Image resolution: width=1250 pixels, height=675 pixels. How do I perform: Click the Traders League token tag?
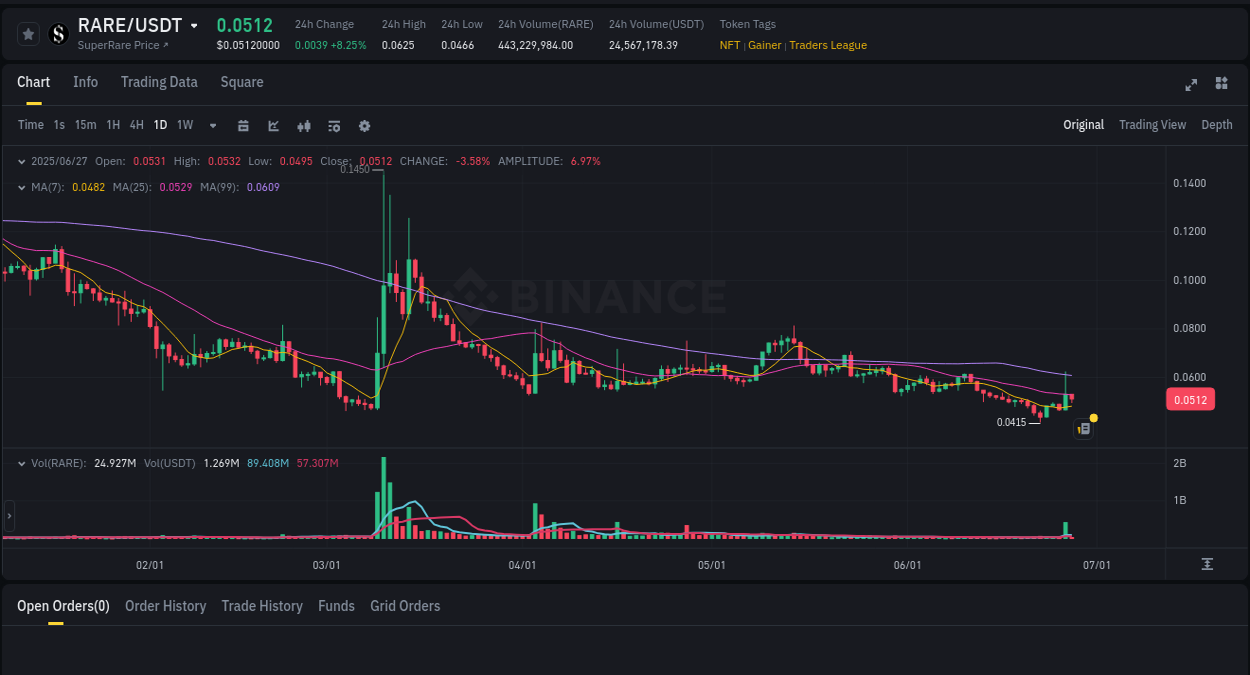coord(830,45)
